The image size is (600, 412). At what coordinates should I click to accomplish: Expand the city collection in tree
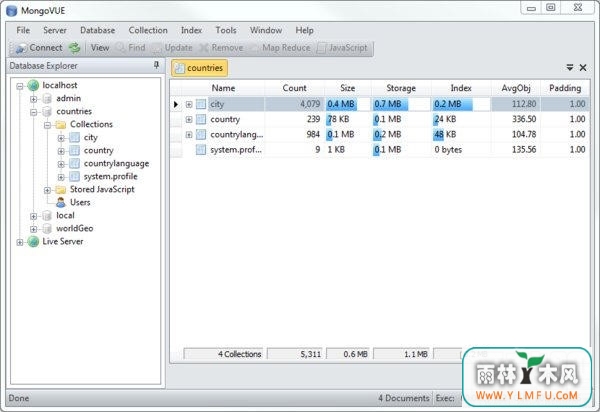click(61, 138)
